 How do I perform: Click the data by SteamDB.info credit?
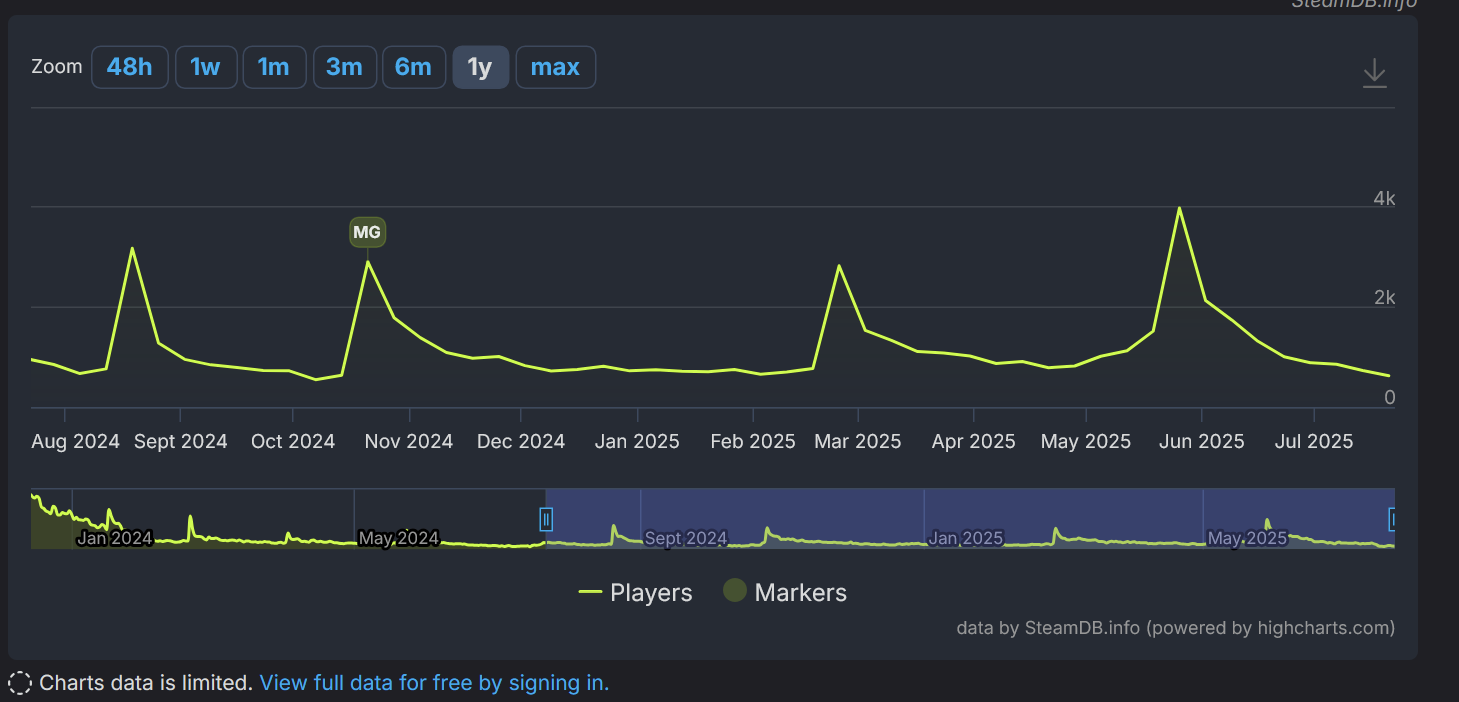coord(1175,628)
